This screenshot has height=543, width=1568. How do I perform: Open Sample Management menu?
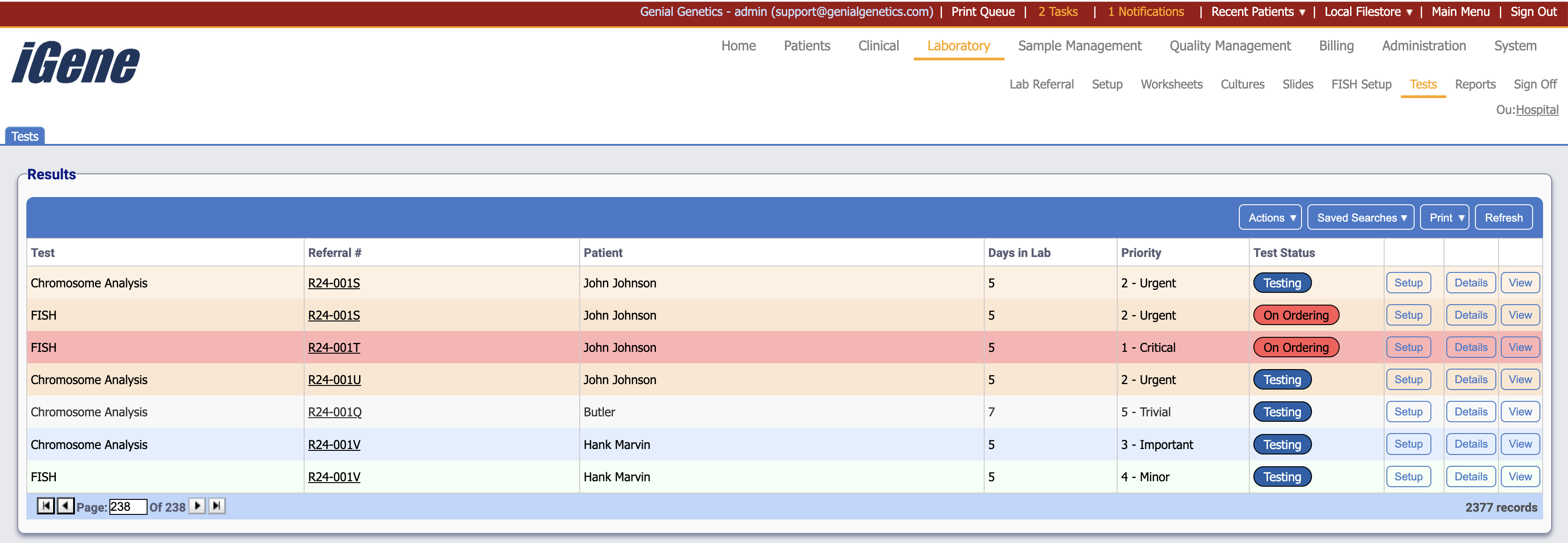(1079, 46)
